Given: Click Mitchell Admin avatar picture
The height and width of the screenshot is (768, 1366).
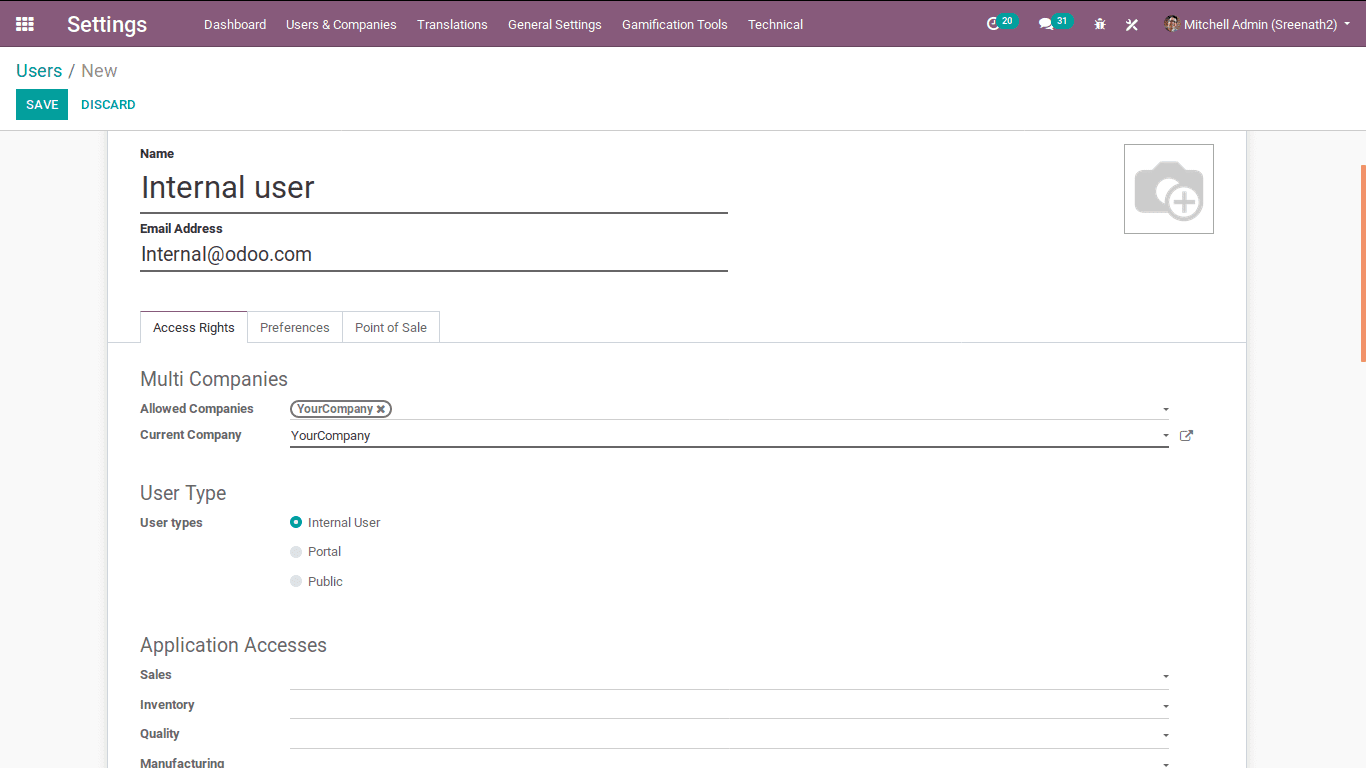Looking at the screenshot, I should (1172, 24).
